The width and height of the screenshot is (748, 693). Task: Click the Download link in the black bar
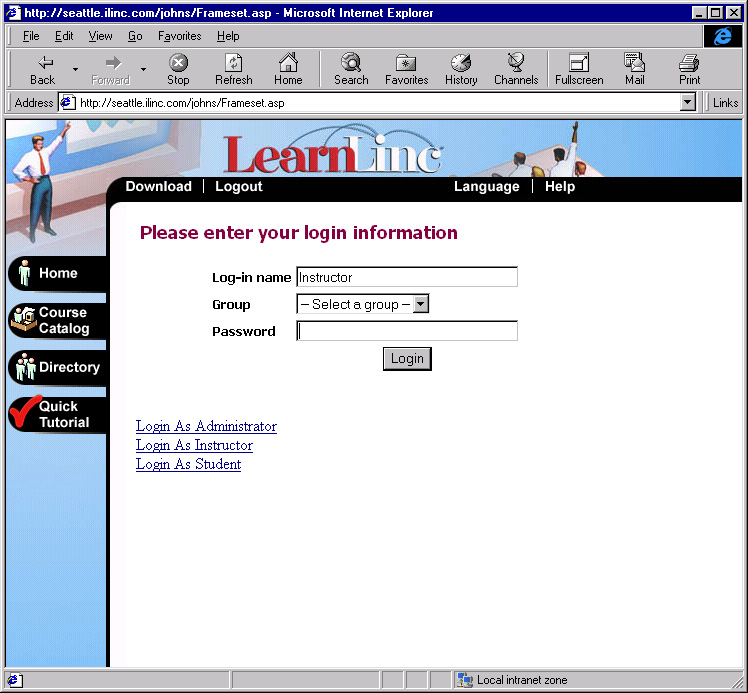click(158, 186)
